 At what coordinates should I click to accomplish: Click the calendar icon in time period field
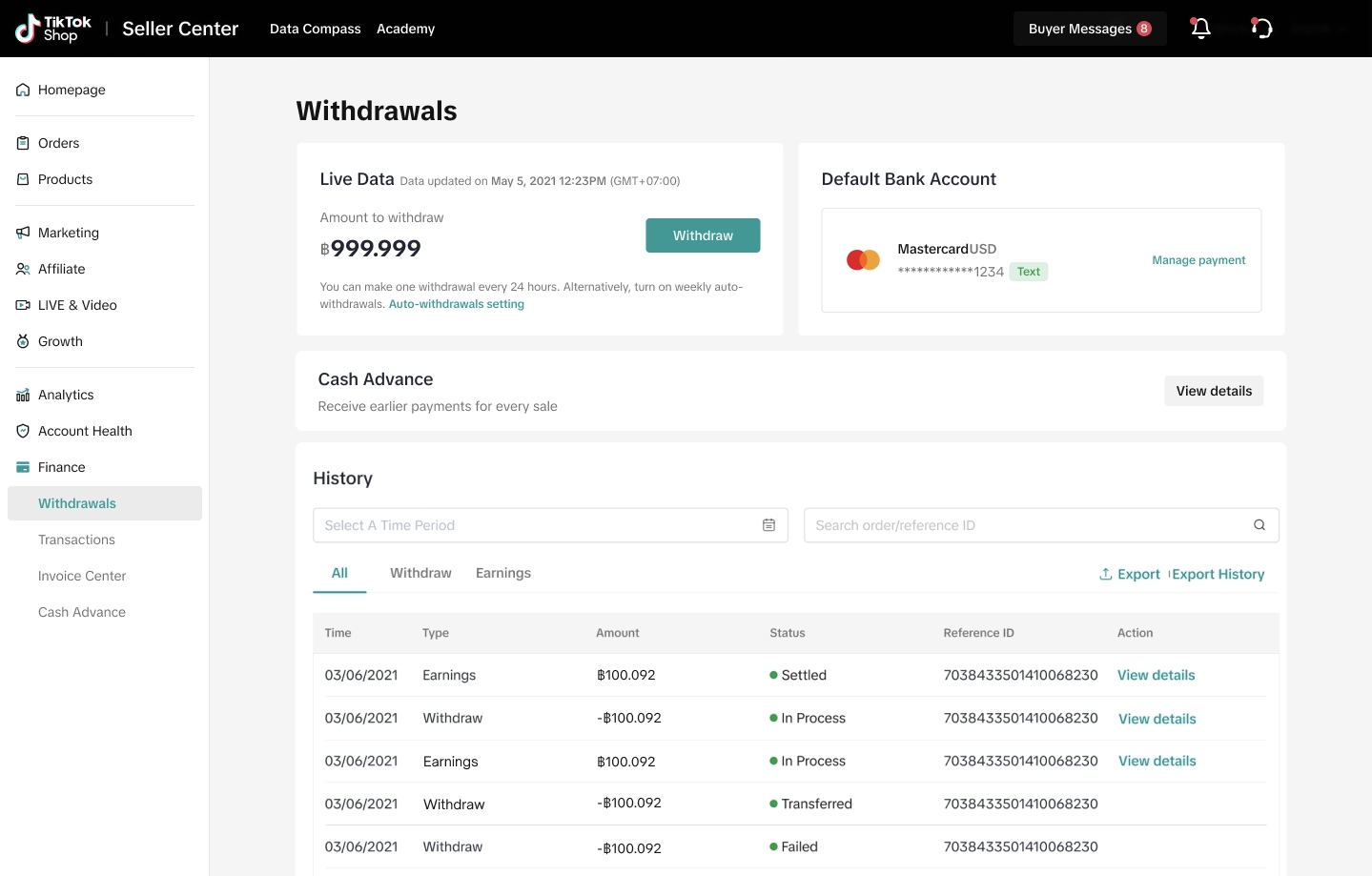point(768,525)
